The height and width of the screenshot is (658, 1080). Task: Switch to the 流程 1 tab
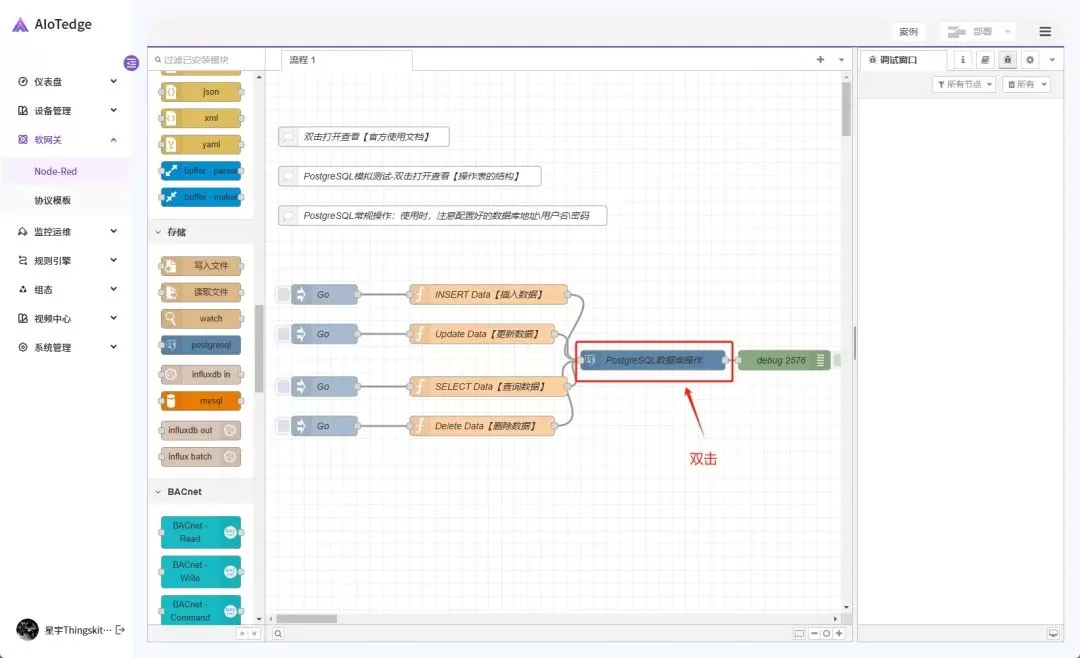[303, 60]
